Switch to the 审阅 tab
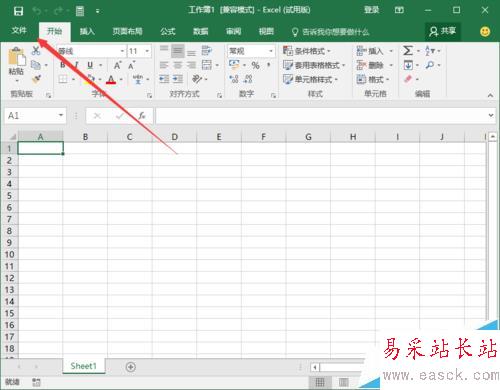Screen dimensions: 500x390 pos(233,31)
